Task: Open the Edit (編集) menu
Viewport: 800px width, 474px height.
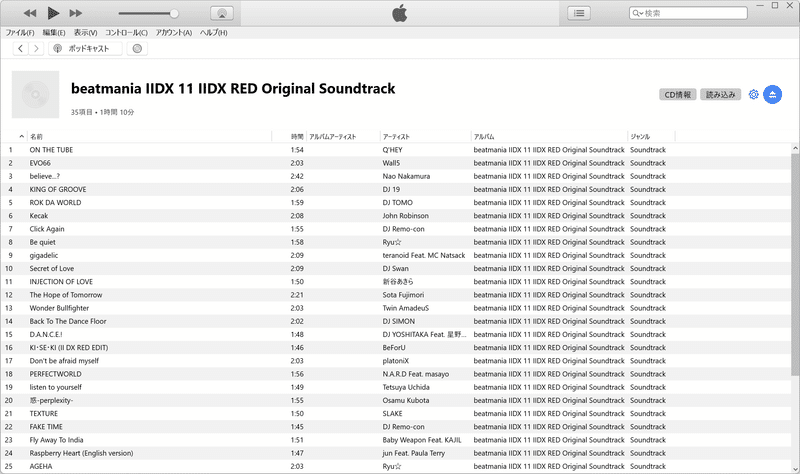Action: pos(54,33)
